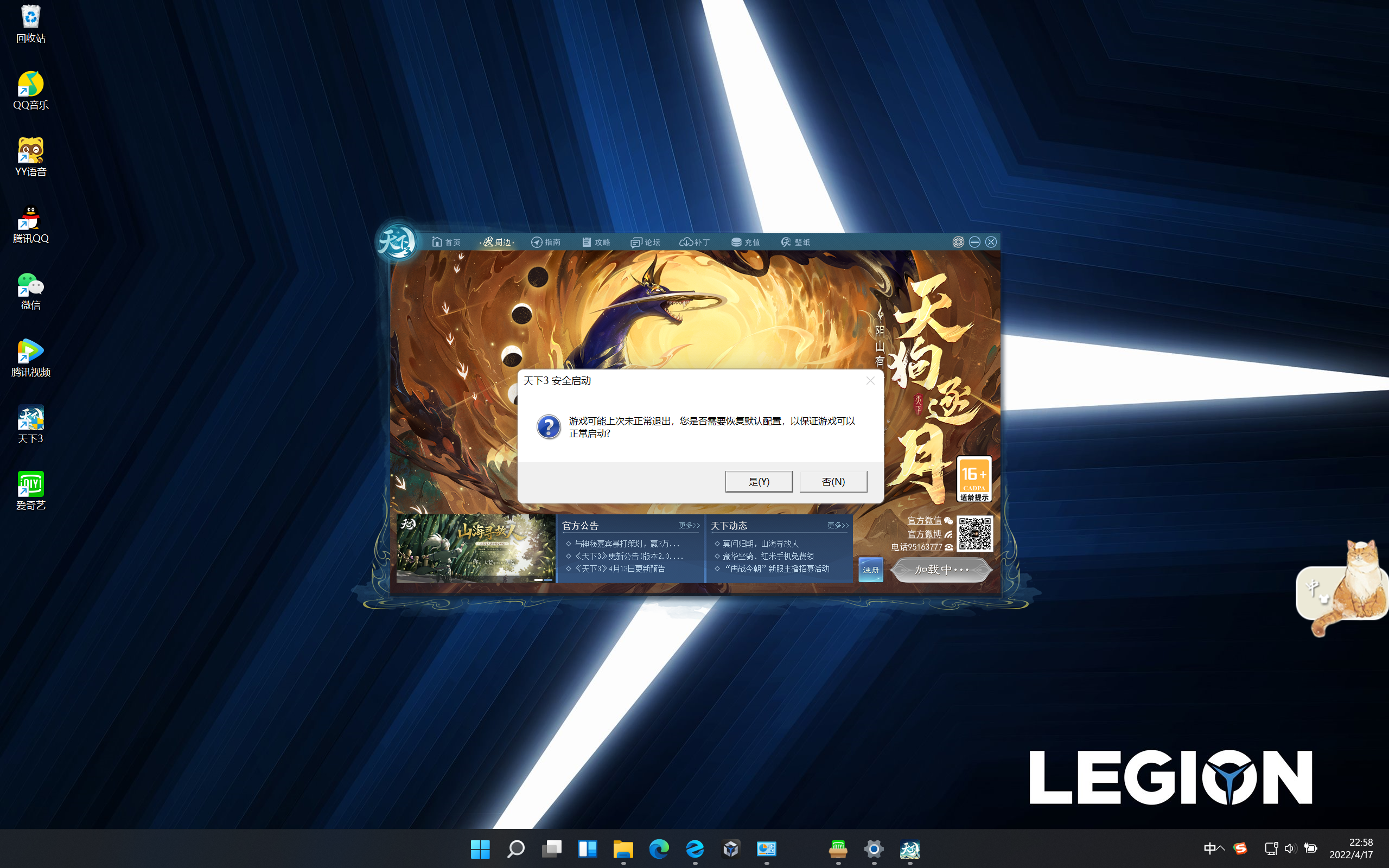This screenshot has width=1389, height=868.
Task: Open Task View on taskbar
Action: coord(552,848)
